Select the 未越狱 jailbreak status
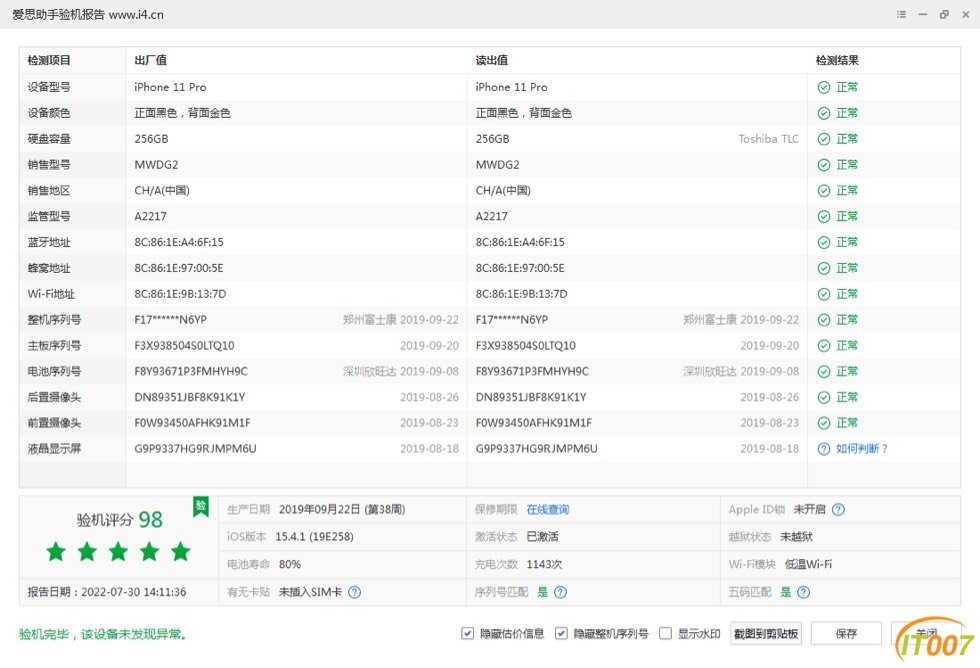 tap(796, 537)
